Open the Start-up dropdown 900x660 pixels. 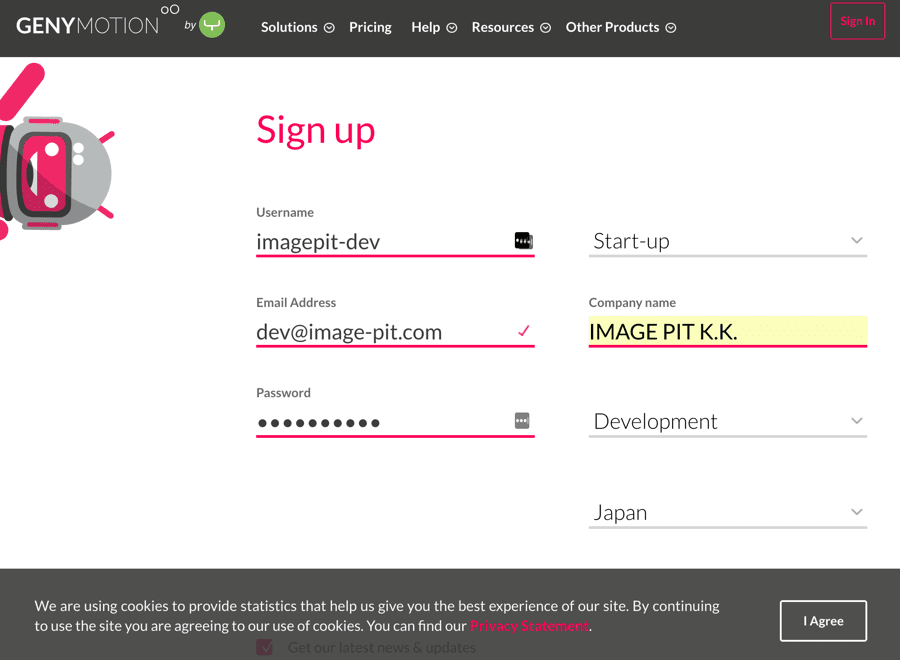point(727,241)
